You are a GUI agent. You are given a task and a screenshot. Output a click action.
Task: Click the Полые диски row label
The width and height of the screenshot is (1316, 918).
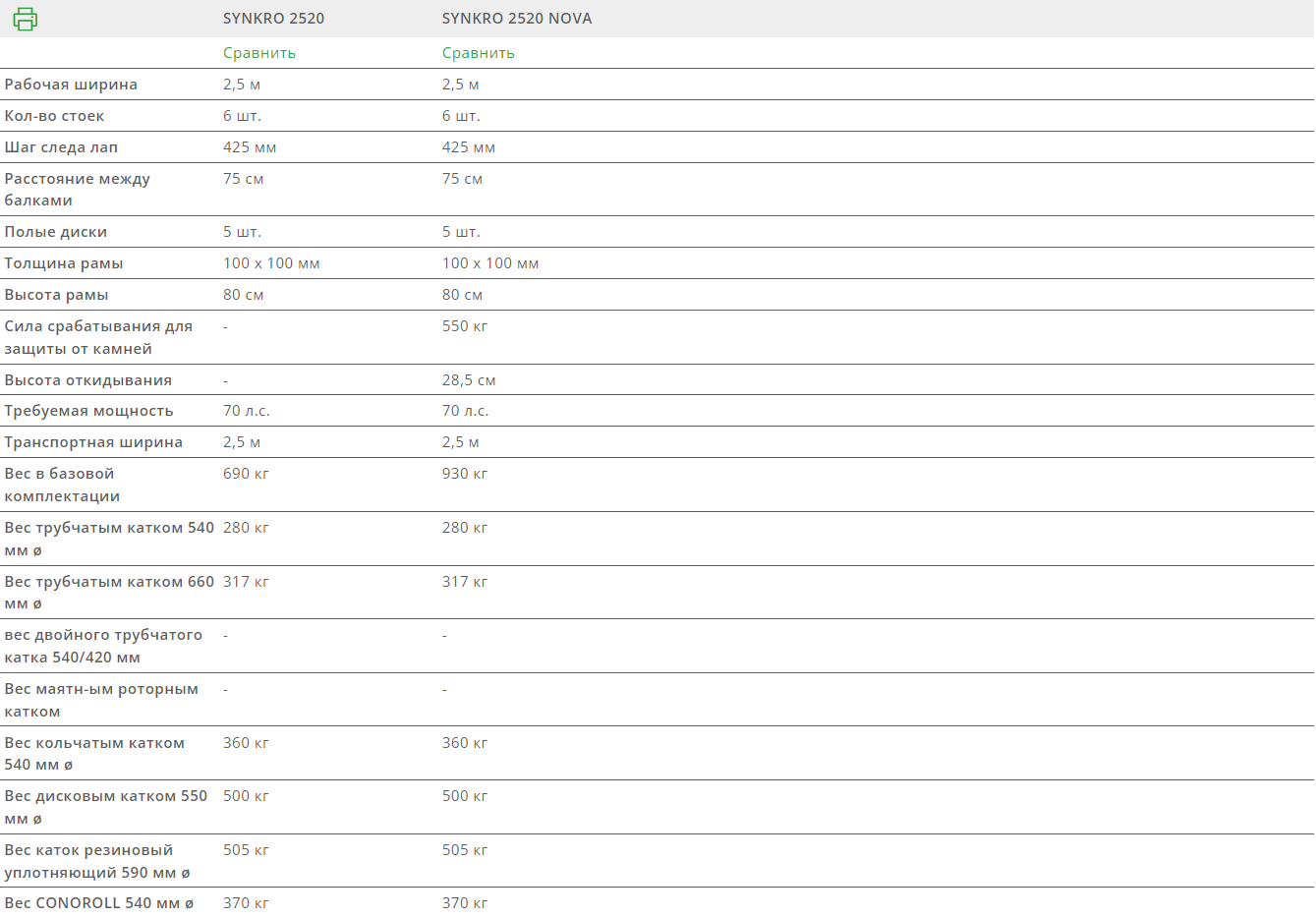click(x=56, y=232)
